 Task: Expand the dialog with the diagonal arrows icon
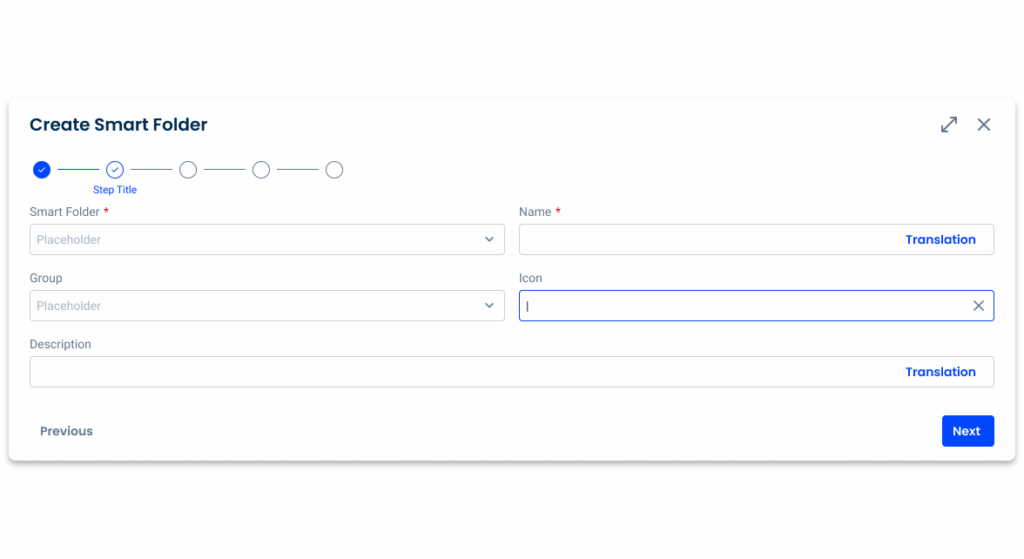[x=949, y=125]
